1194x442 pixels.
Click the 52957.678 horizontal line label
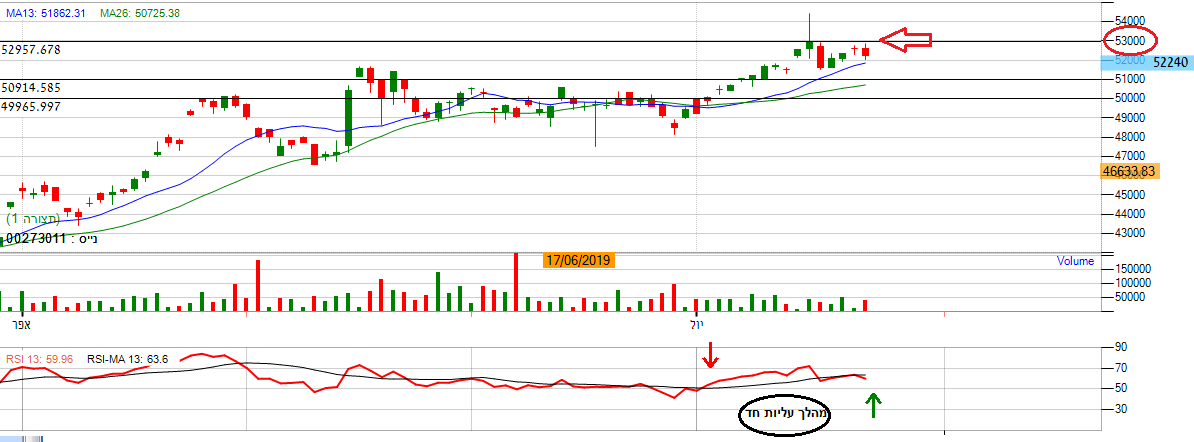click(x=45, y=49)
